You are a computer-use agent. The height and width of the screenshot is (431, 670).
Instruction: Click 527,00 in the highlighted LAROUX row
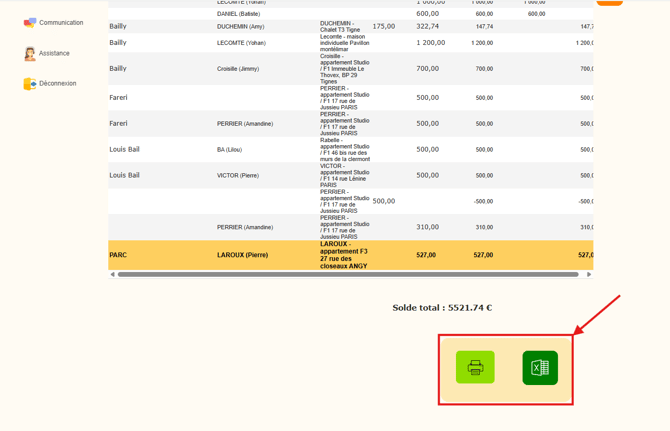pos(426,255)
